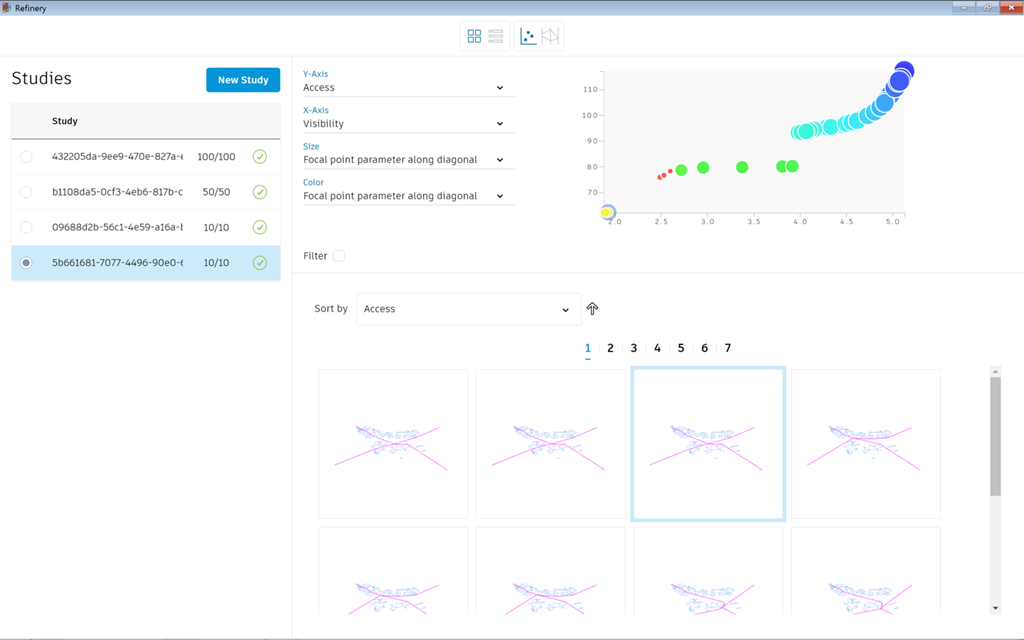Select the 09688d2b study row name
1024x640 pixels.
point(117,227)
